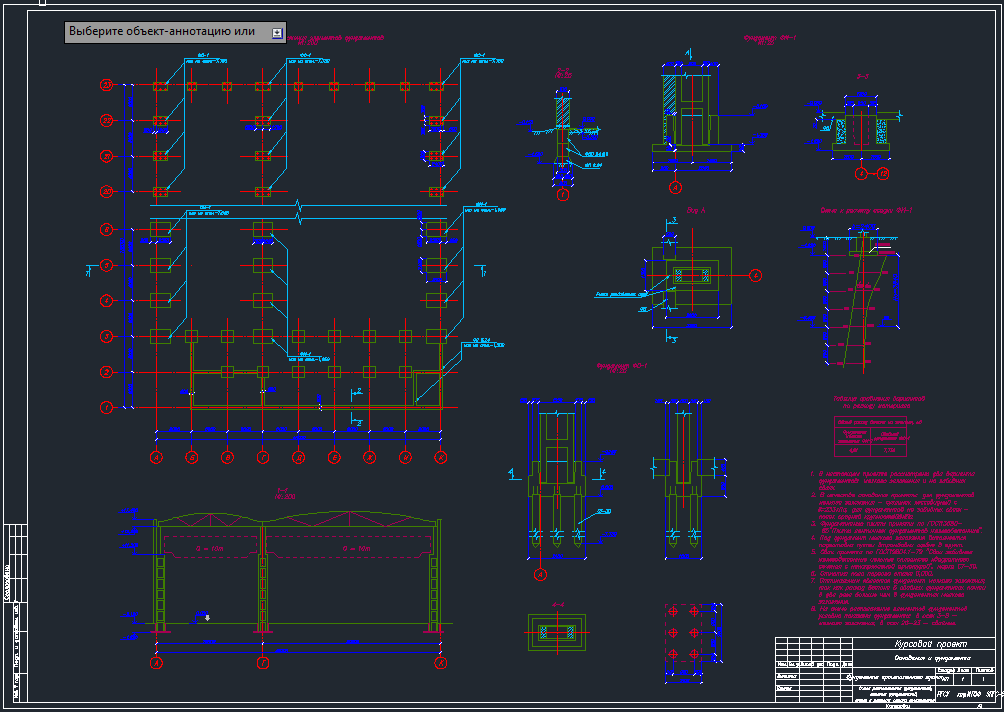The image size is (1004, 712).
Task: Open the dropdown icon in the command prompt tooltip
Action: pos(277,33)
